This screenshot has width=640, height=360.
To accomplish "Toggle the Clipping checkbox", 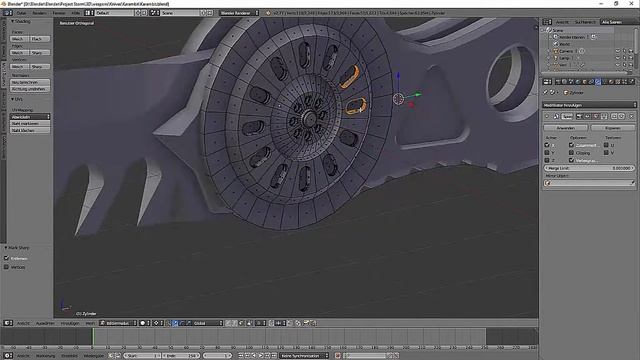I will tap(571, 153).
